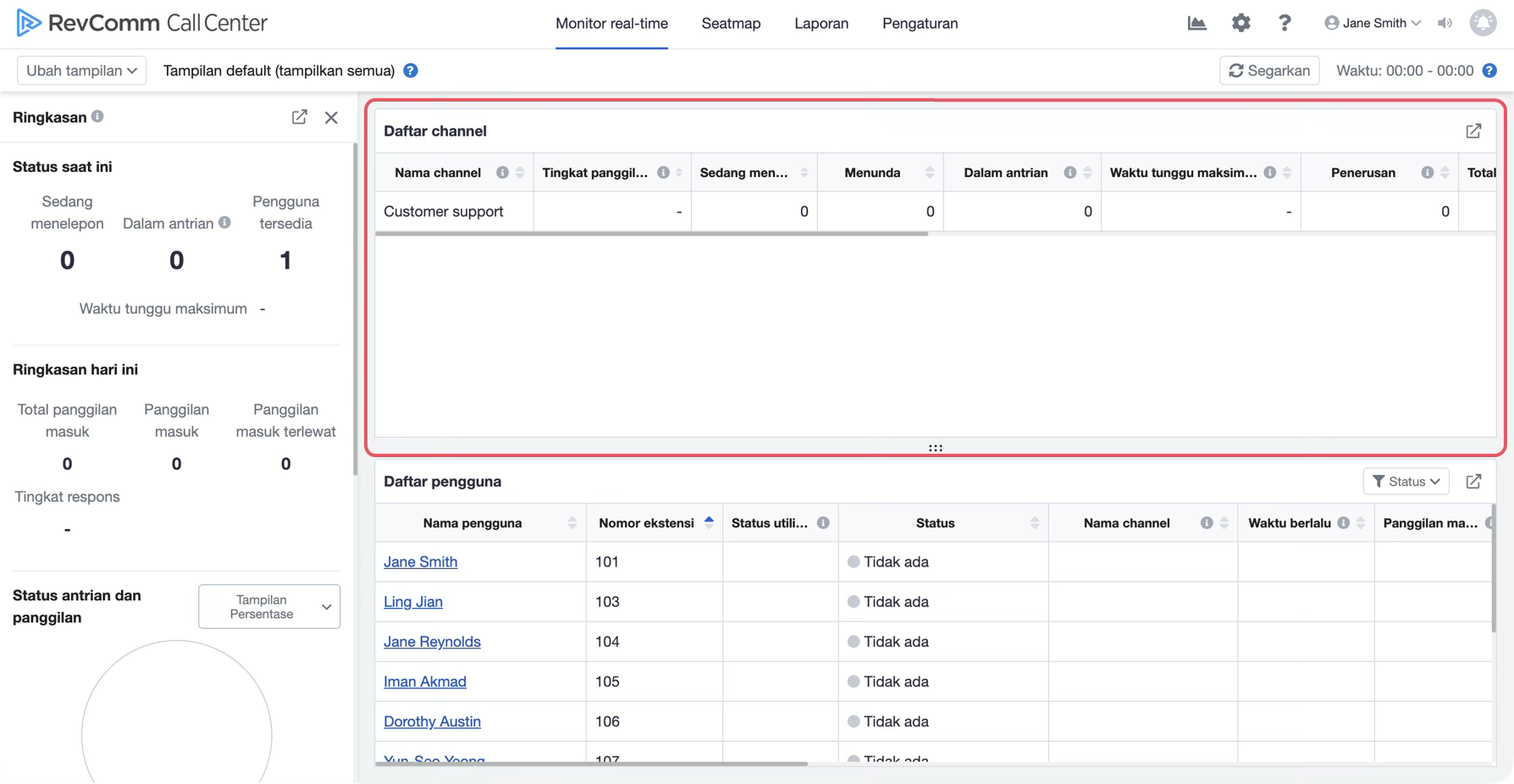Pop out the Daftar pengguna panel
Screen dimensions: 1514x784
1473,481
